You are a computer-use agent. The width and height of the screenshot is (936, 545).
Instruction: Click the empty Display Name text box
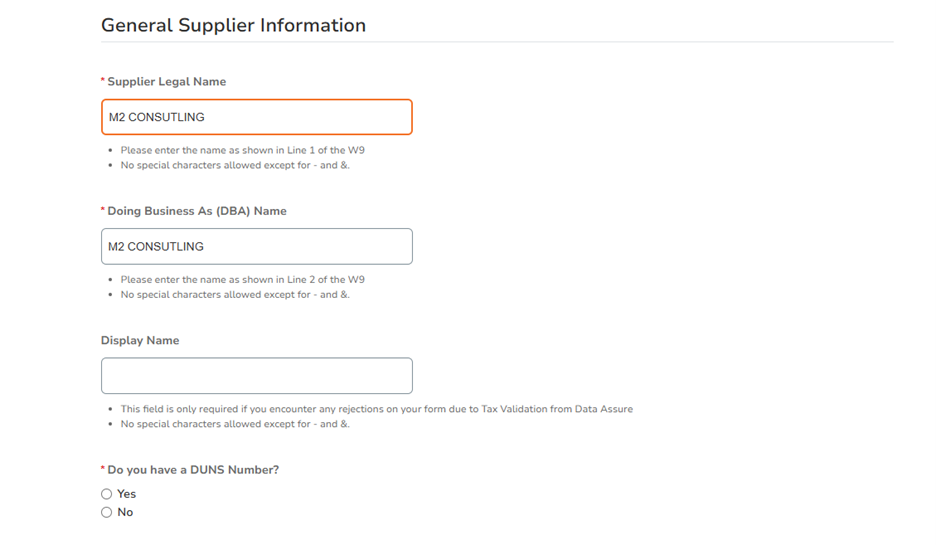pos(256,376)
